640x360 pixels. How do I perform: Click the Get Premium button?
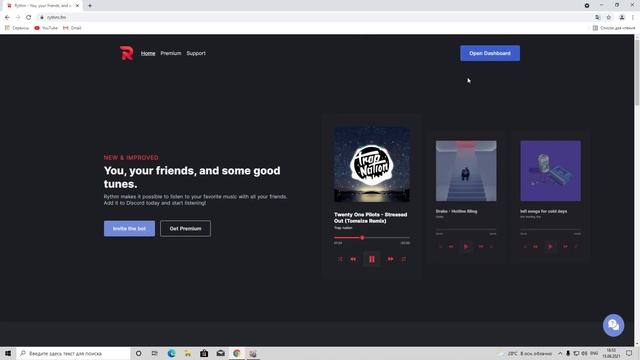coord(185,229)
